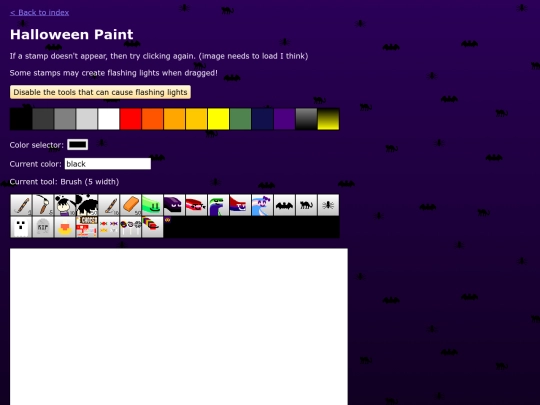Select the large black ink splatter tool

pos(87,205)
